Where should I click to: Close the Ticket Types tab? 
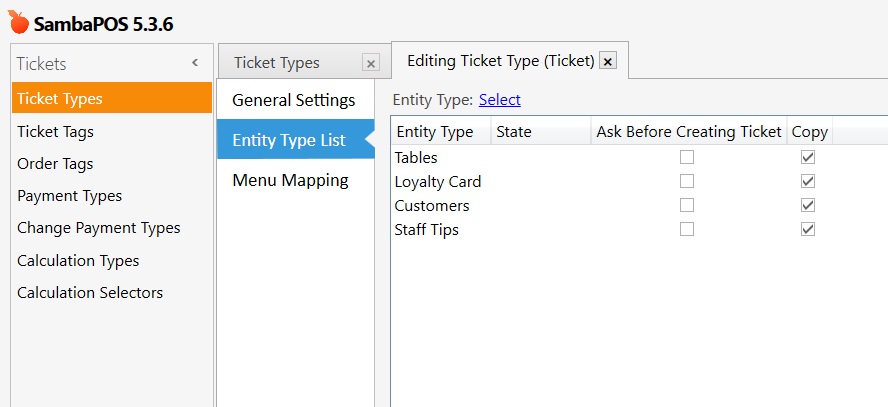coord(371,63)
